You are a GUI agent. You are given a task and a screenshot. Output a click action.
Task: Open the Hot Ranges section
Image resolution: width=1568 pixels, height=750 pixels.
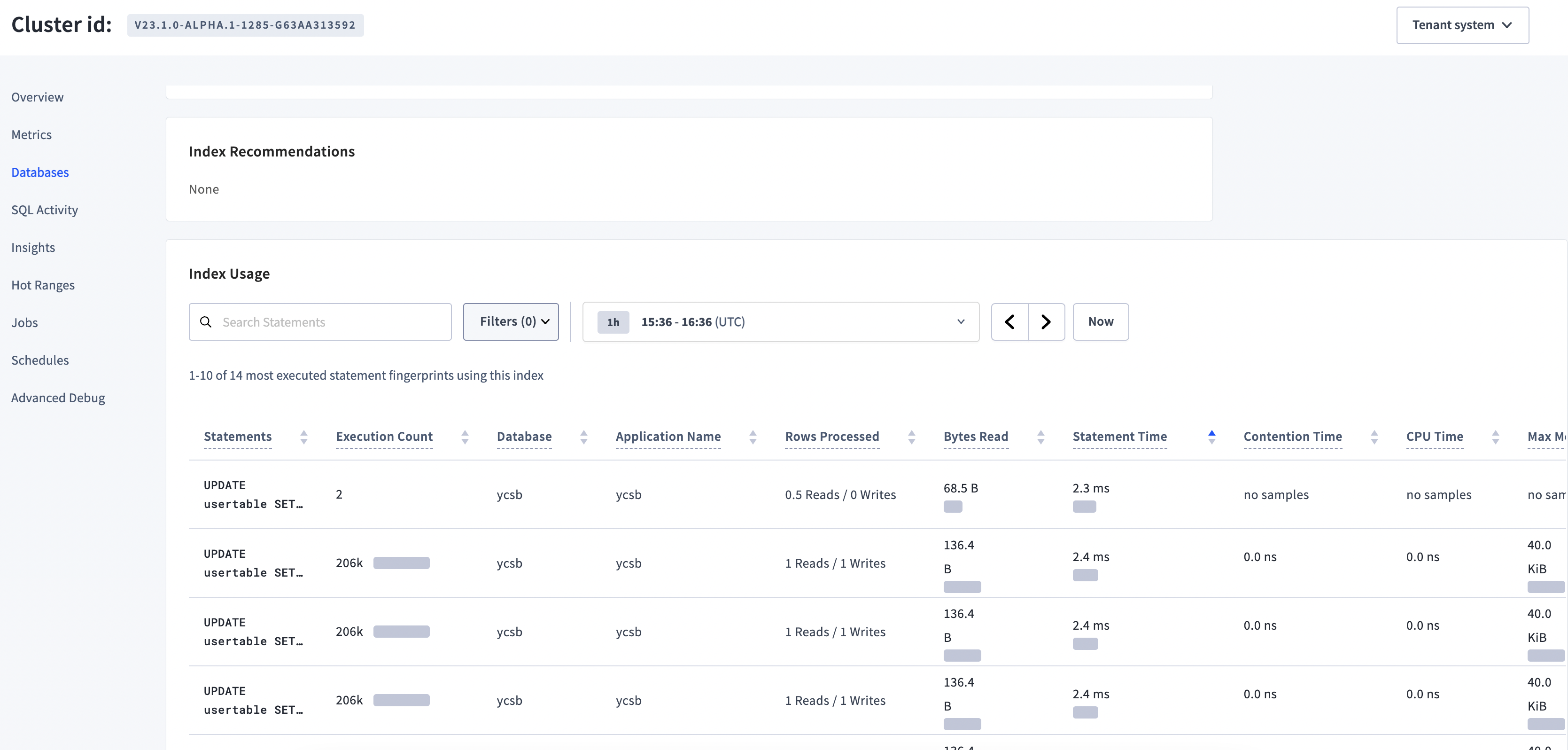point(43,285)
